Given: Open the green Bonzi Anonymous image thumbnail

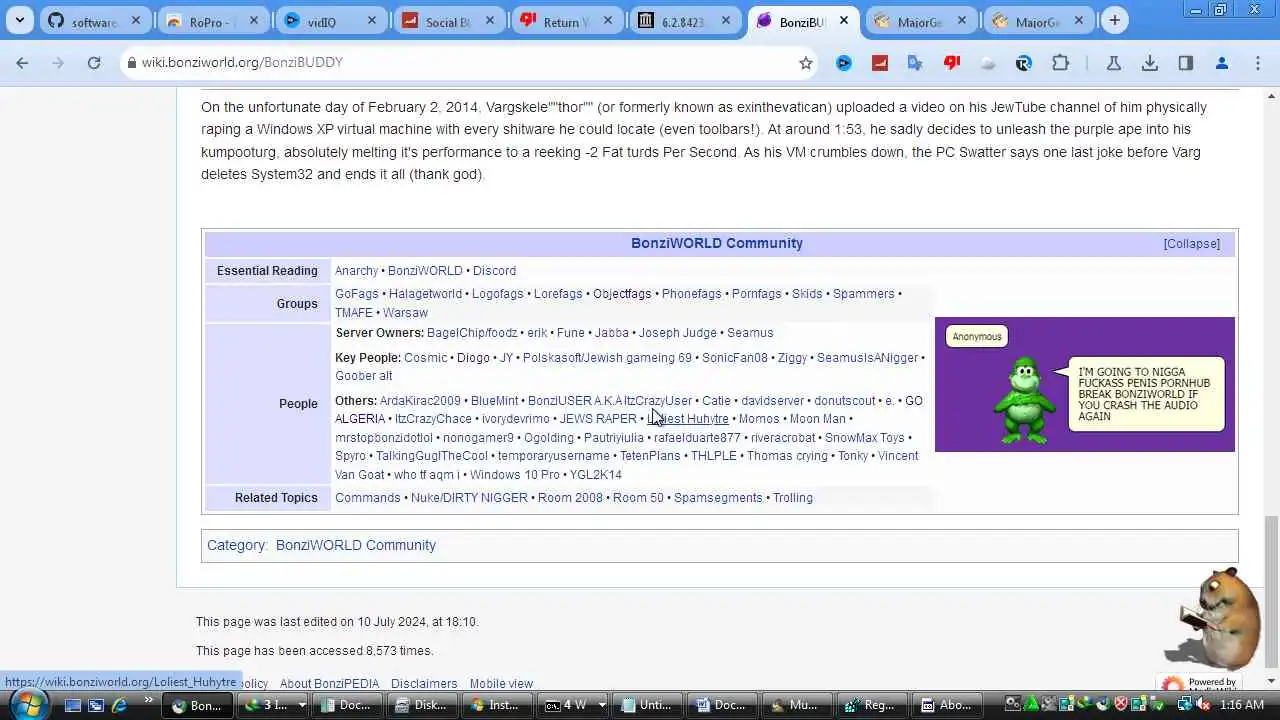Looking at the screenshot, I should click(1085, 385).
